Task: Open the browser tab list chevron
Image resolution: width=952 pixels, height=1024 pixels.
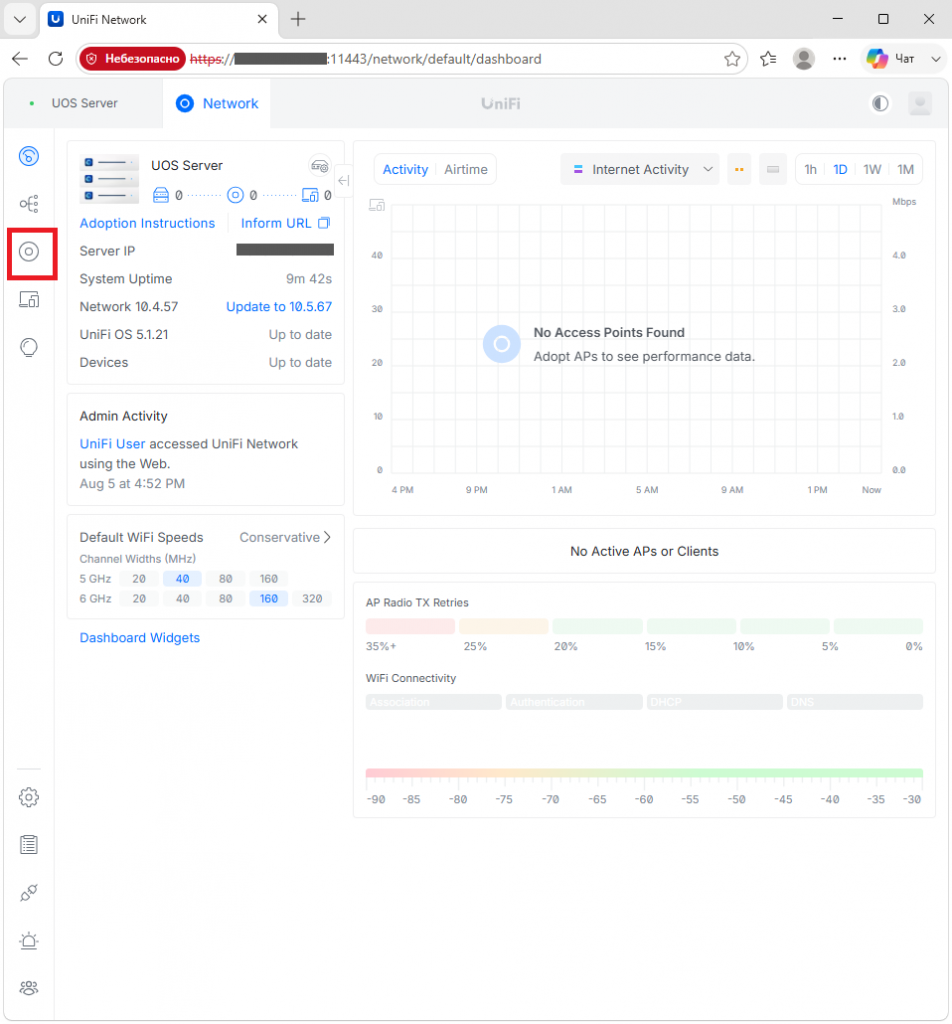Action: [20, 19]
